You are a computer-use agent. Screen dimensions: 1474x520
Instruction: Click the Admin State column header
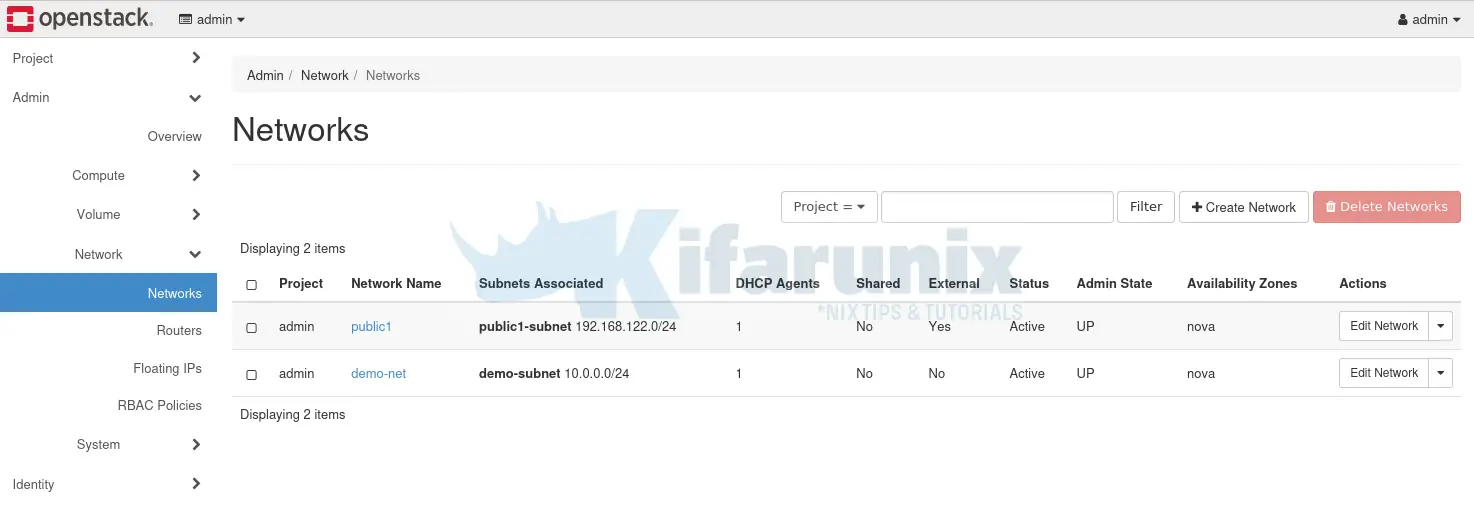pyautogui.click(x=1114, y=283)
